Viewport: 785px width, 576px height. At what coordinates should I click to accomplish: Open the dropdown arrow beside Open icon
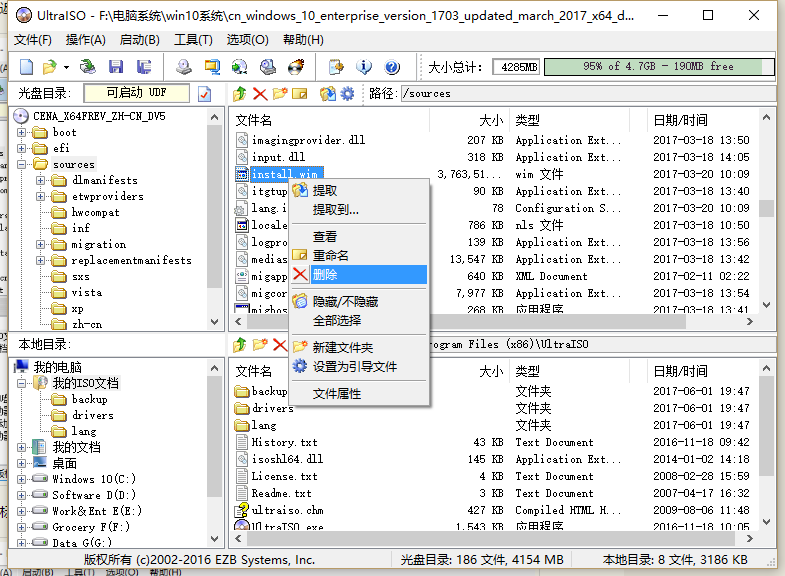tap(66, 67)
